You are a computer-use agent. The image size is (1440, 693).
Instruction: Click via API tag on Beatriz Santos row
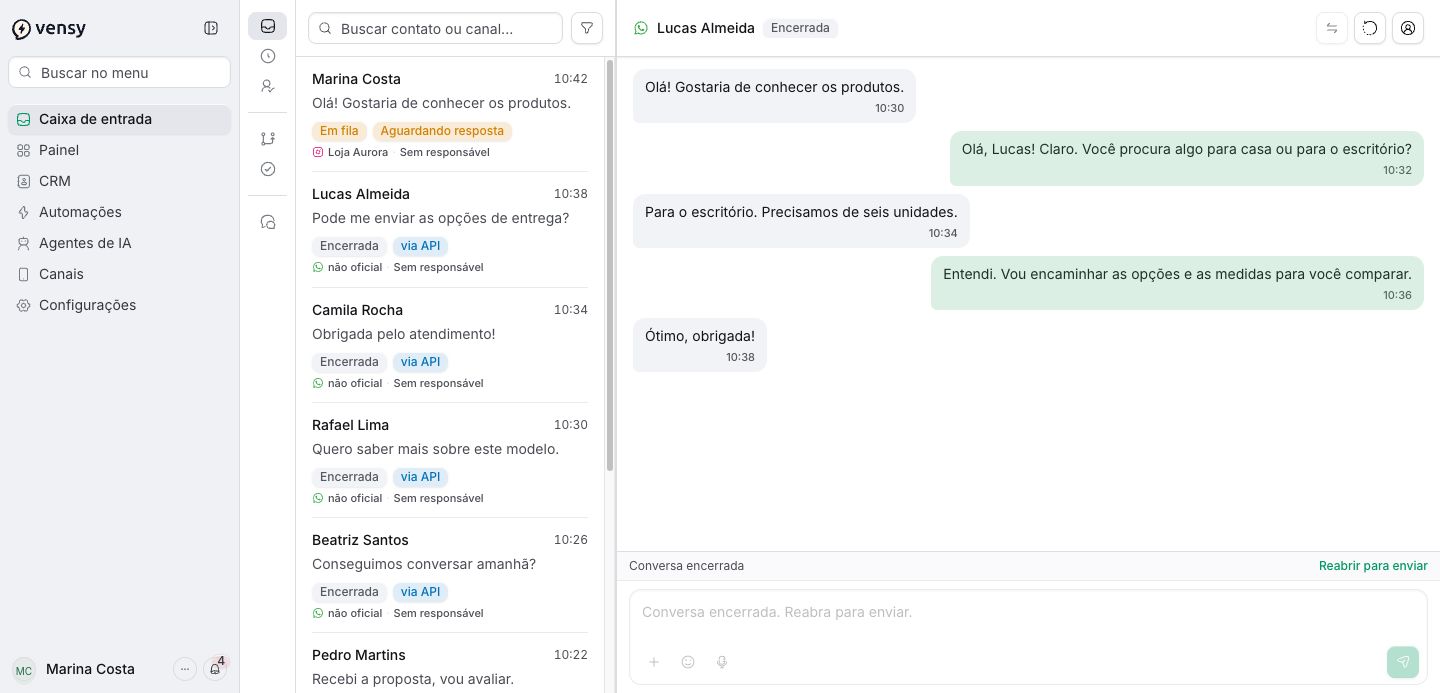pyautogui.click(x=420, y=592)
